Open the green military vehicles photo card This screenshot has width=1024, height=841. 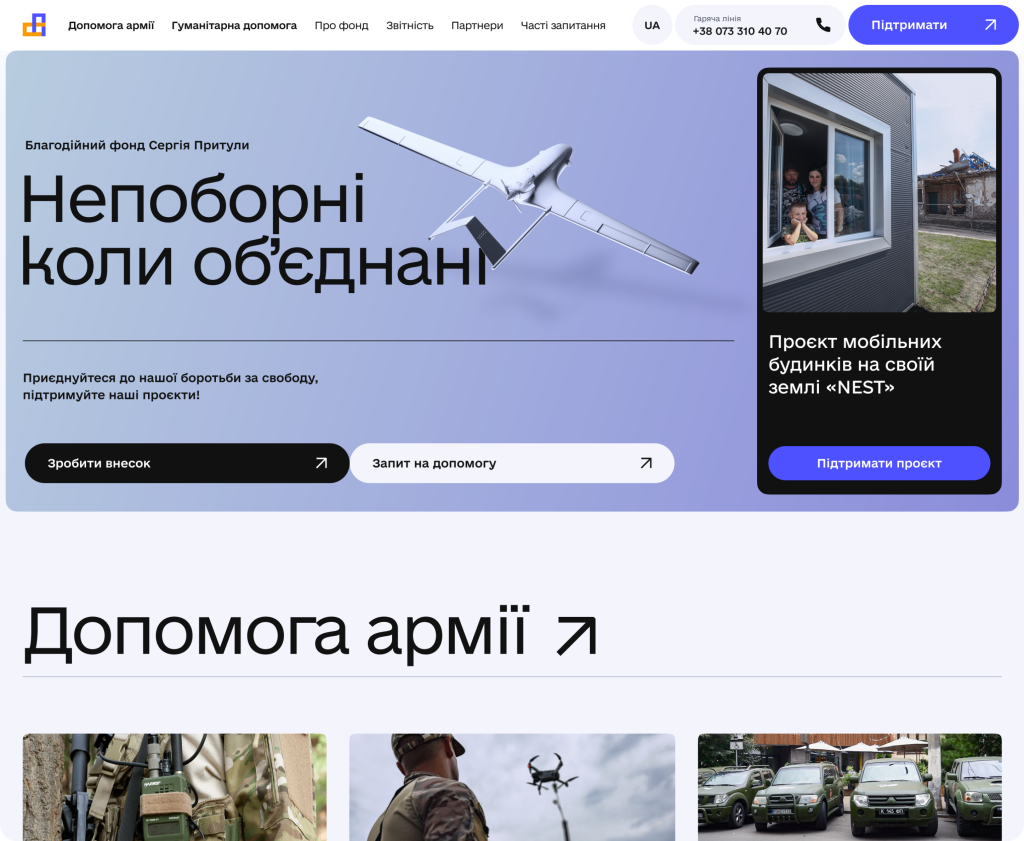coord(850,787)
